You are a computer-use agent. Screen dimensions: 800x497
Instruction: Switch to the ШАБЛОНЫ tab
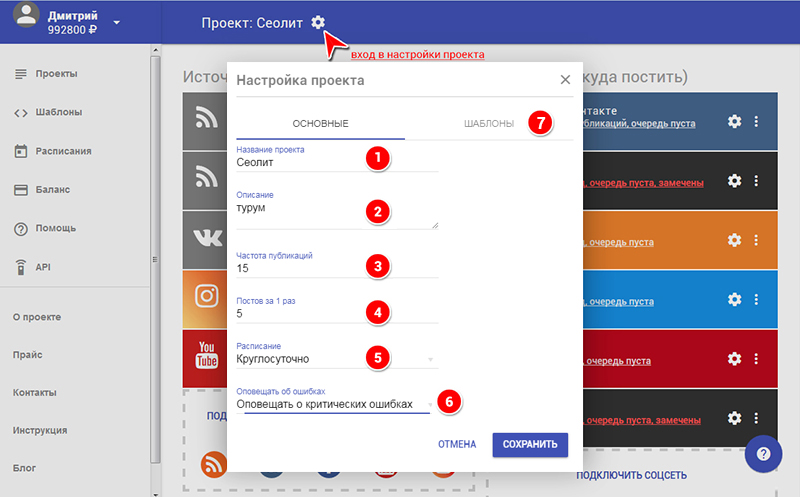point(489,123)
